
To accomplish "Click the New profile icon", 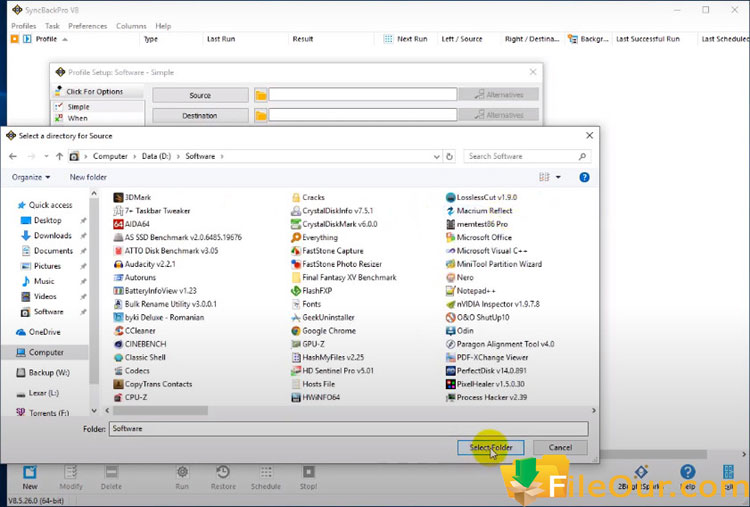I will pyautogui.click(x=30, y=473).
